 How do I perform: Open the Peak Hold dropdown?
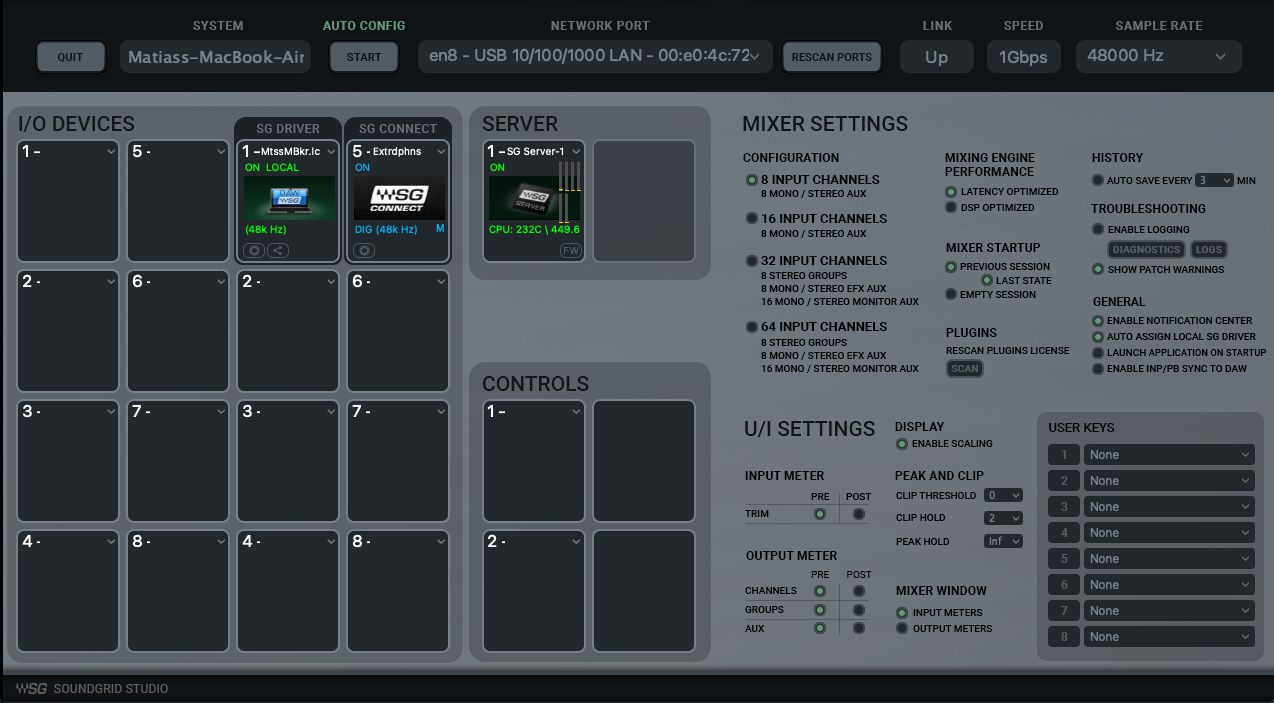tap(1003, 541)
